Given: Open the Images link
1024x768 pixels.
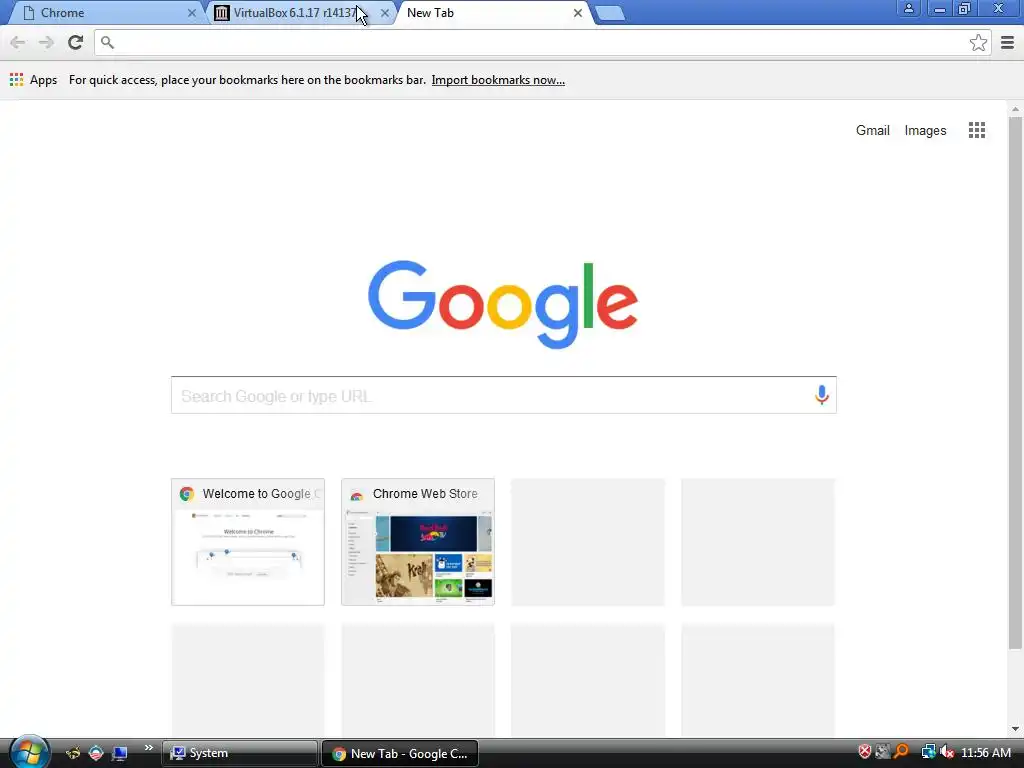Looking at the screenshot, I should point(925,131).
